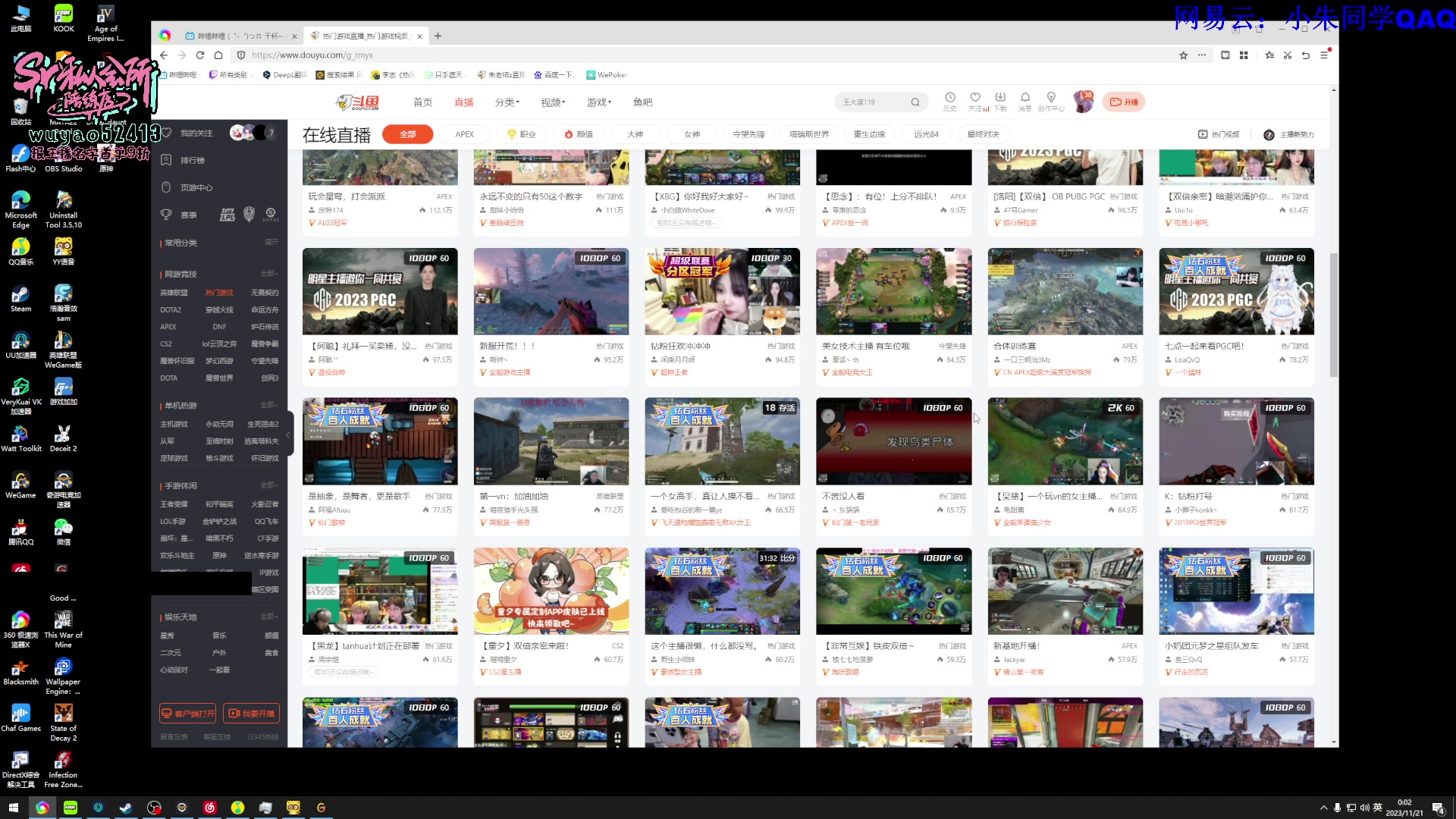This screenshot has width=1456, height=819.
Task: Open the LPL league icon in sidebar
Action: 227,215
